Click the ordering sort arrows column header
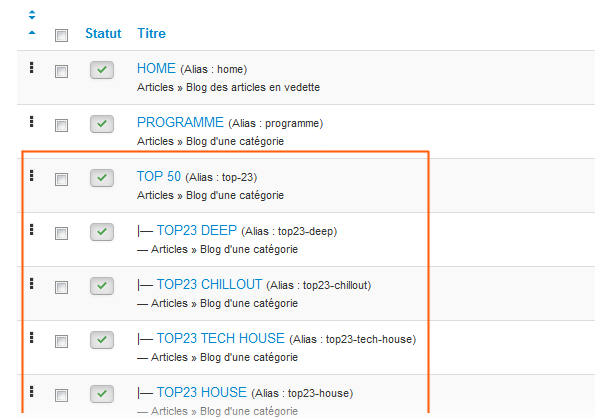The image size is (595, 418). 32,15
